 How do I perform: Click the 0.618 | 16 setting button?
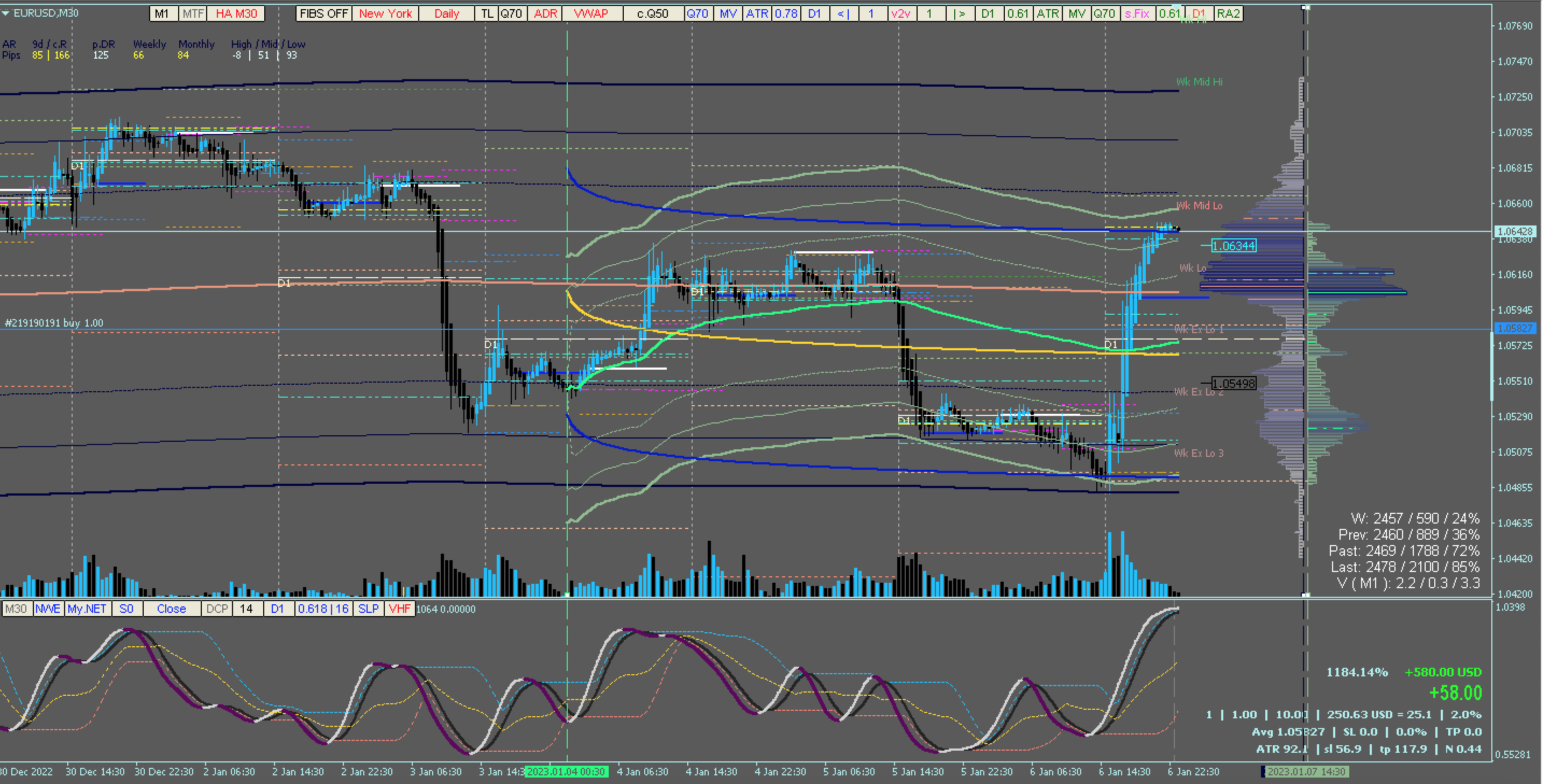(x=323, y=609)
